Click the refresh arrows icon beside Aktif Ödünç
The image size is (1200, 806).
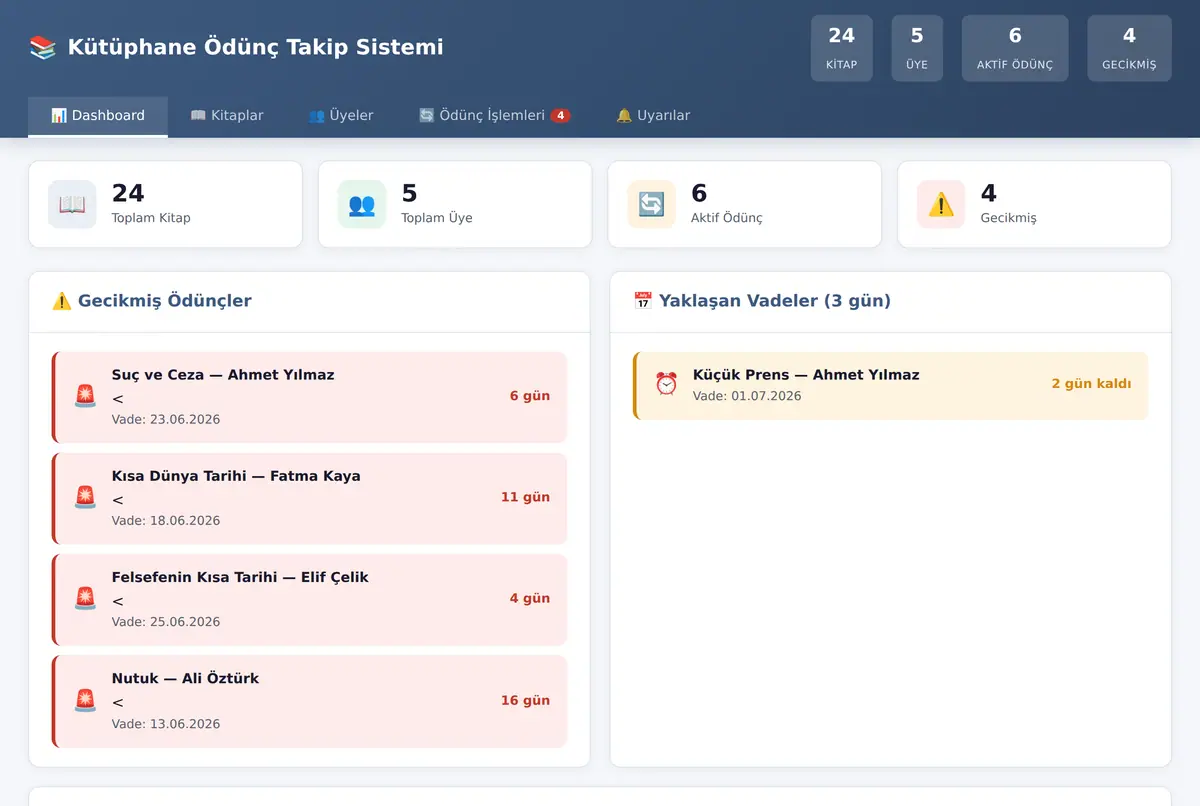pos(652,204)
